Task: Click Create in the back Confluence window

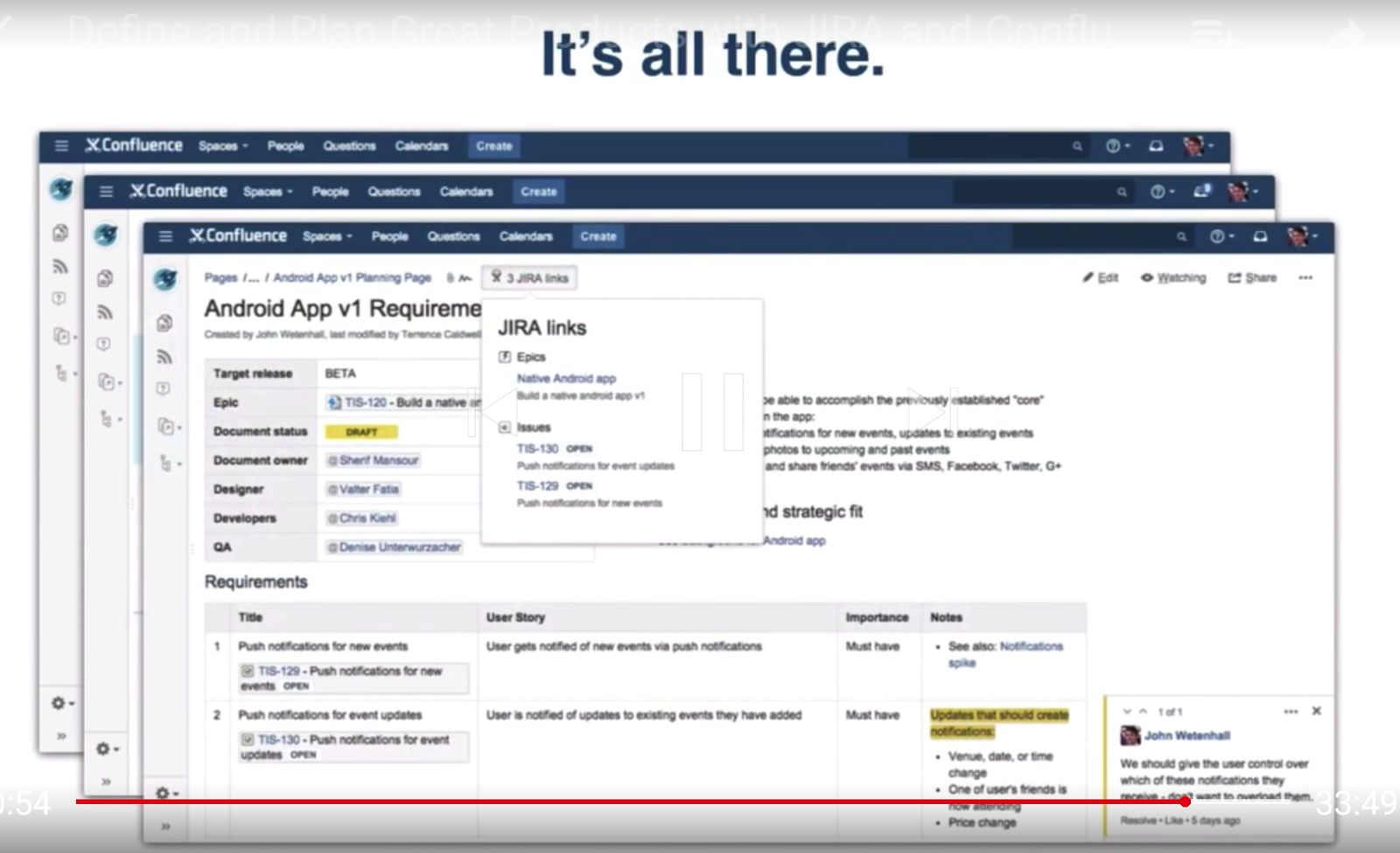Action: 494,146
